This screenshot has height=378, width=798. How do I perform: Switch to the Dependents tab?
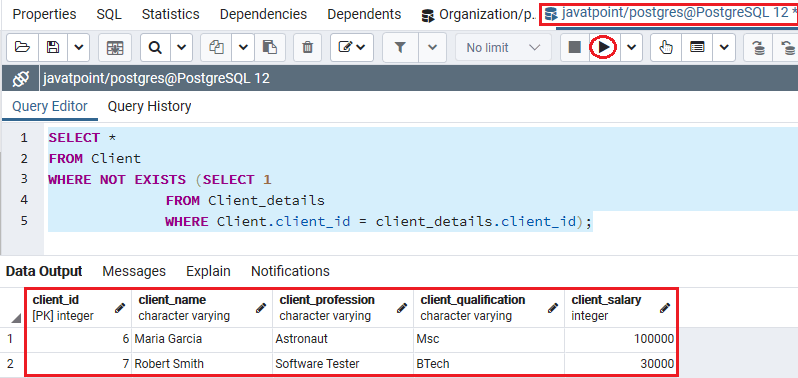364,14
